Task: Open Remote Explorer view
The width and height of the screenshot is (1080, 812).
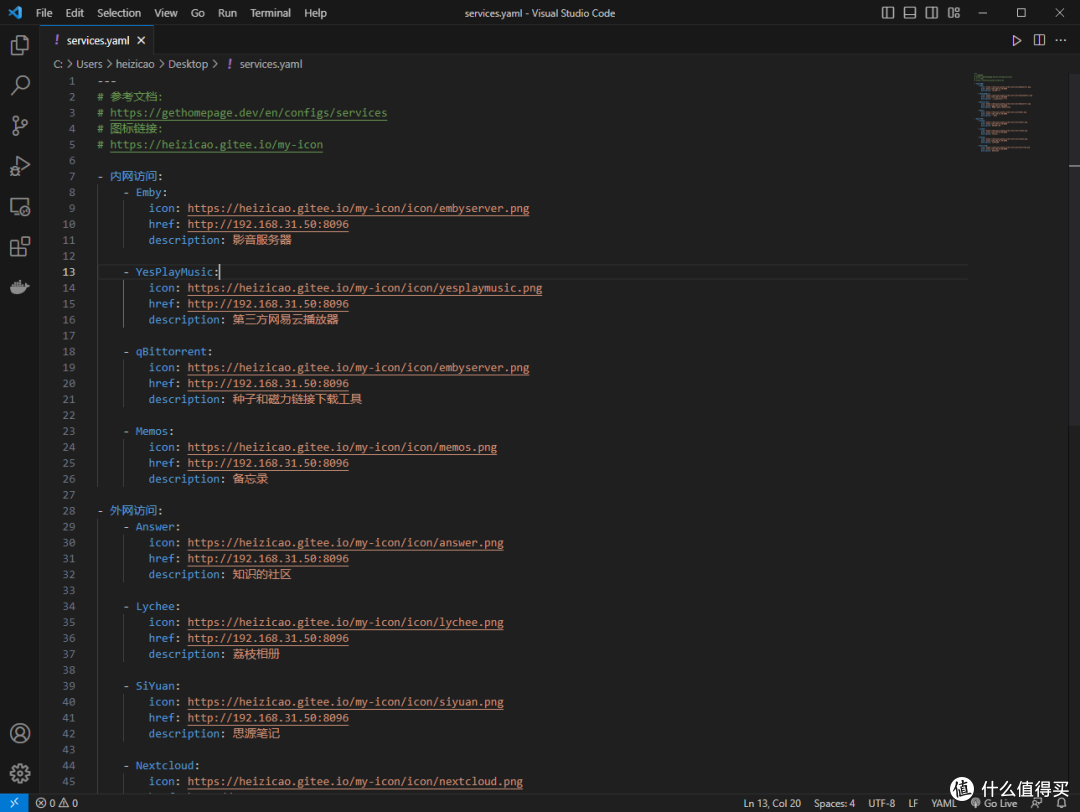Action: [x=20, y=206]
